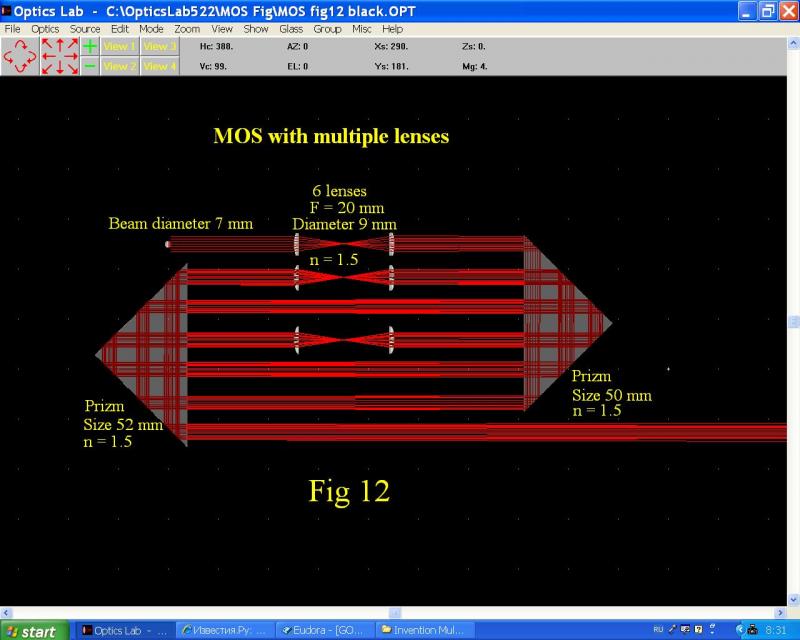This screenshot has width=800, height=640.
Task: Switch to View 2
Action: click(x=120, y=66)
